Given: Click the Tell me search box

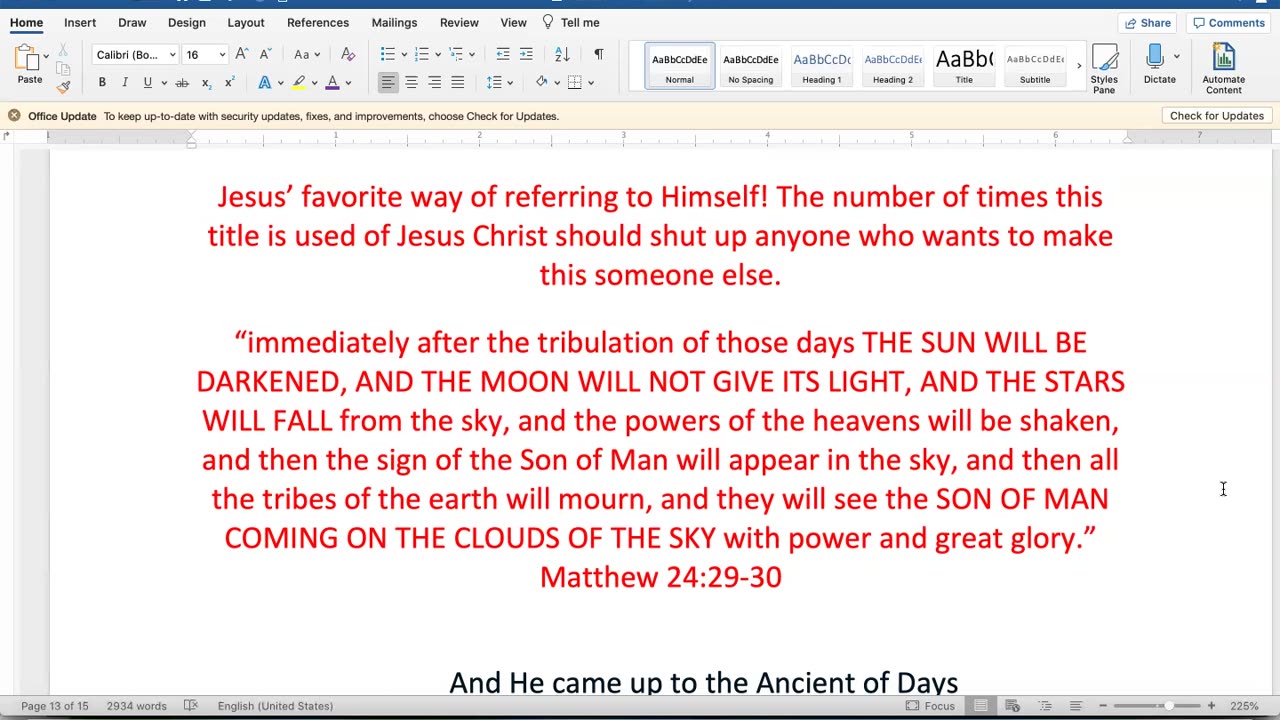Looking at the screenshot, I should pos(571,22).
